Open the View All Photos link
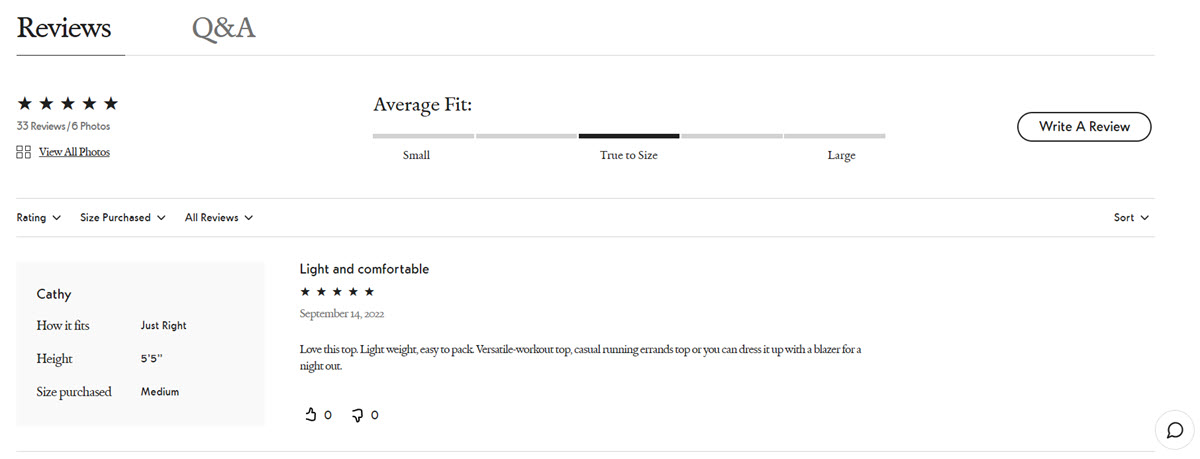The image size is (1200, 459). point(74,152)
